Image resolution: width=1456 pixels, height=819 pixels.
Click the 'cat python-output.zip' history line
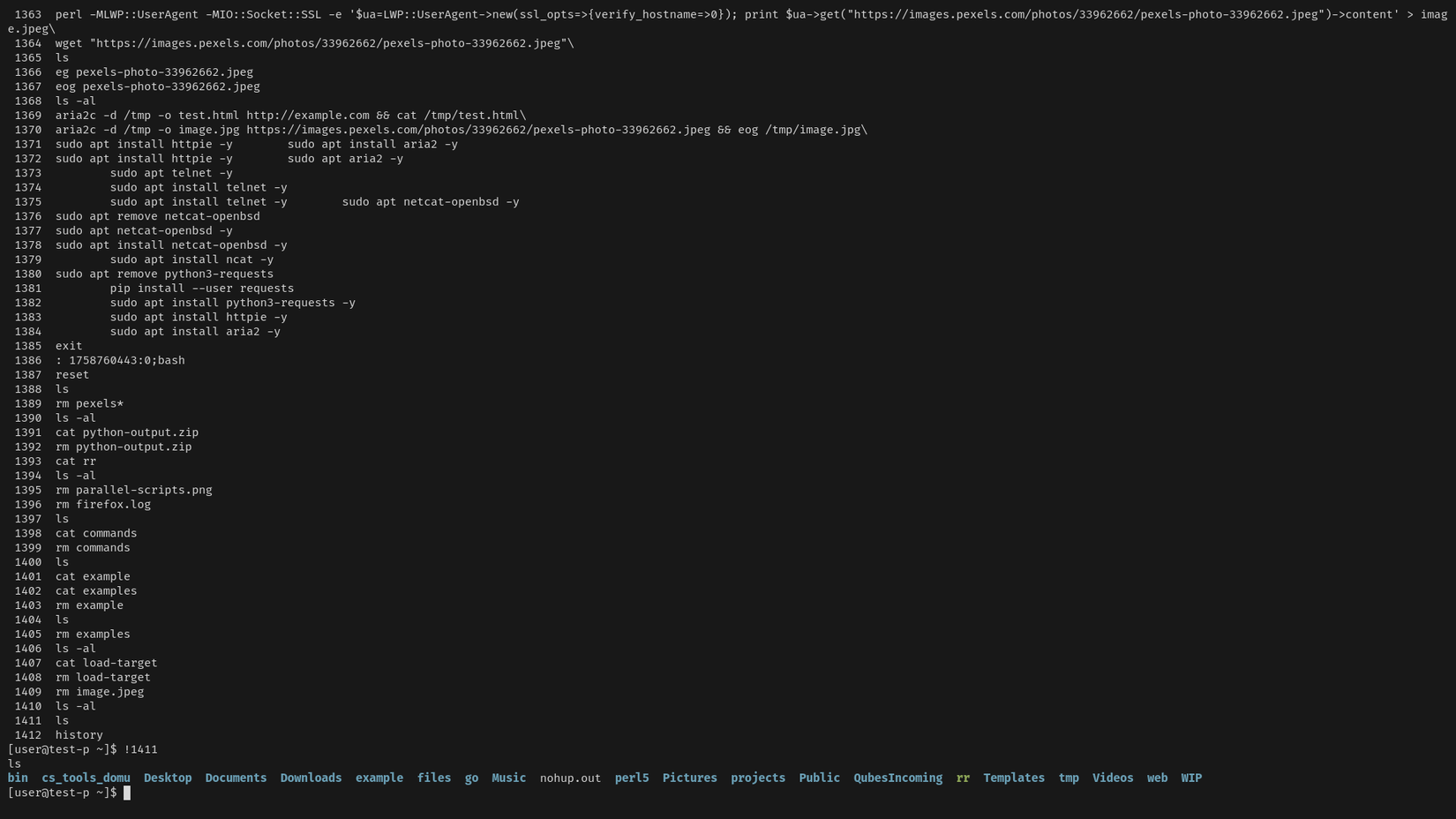point(127,432)
